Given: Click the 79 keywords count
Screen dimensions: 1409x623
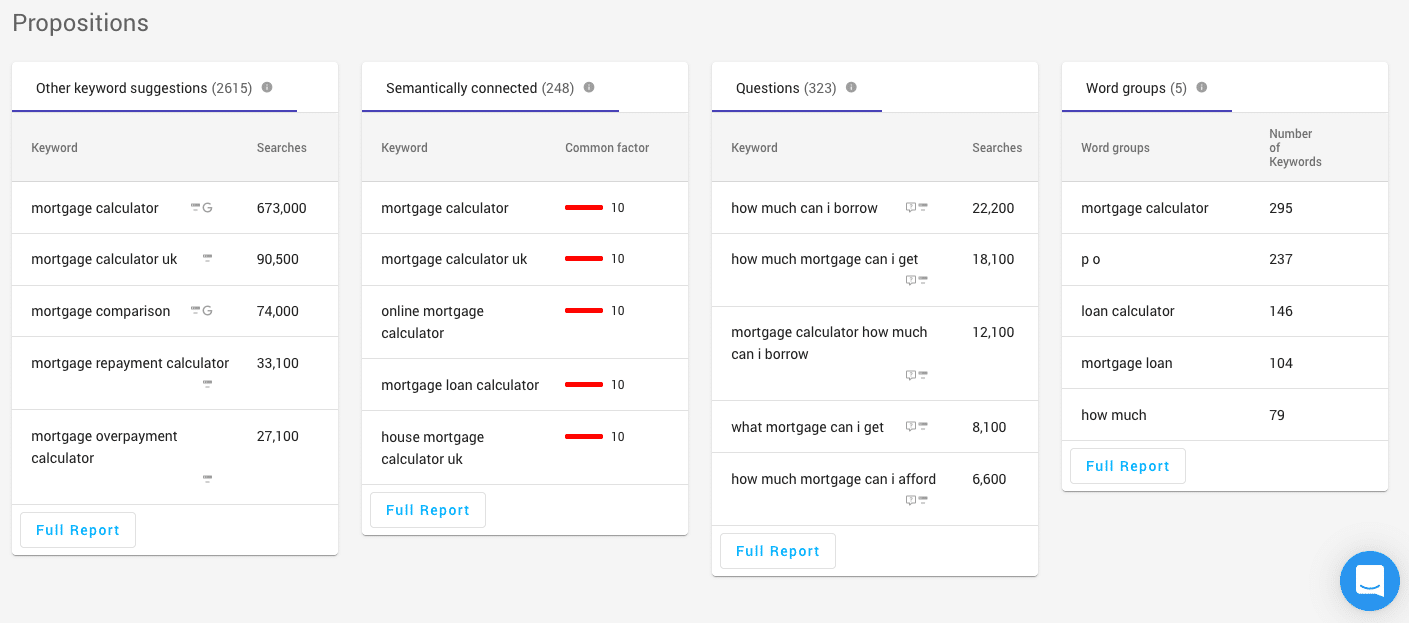Looking at the screenshot, I should coord(1277,415).
